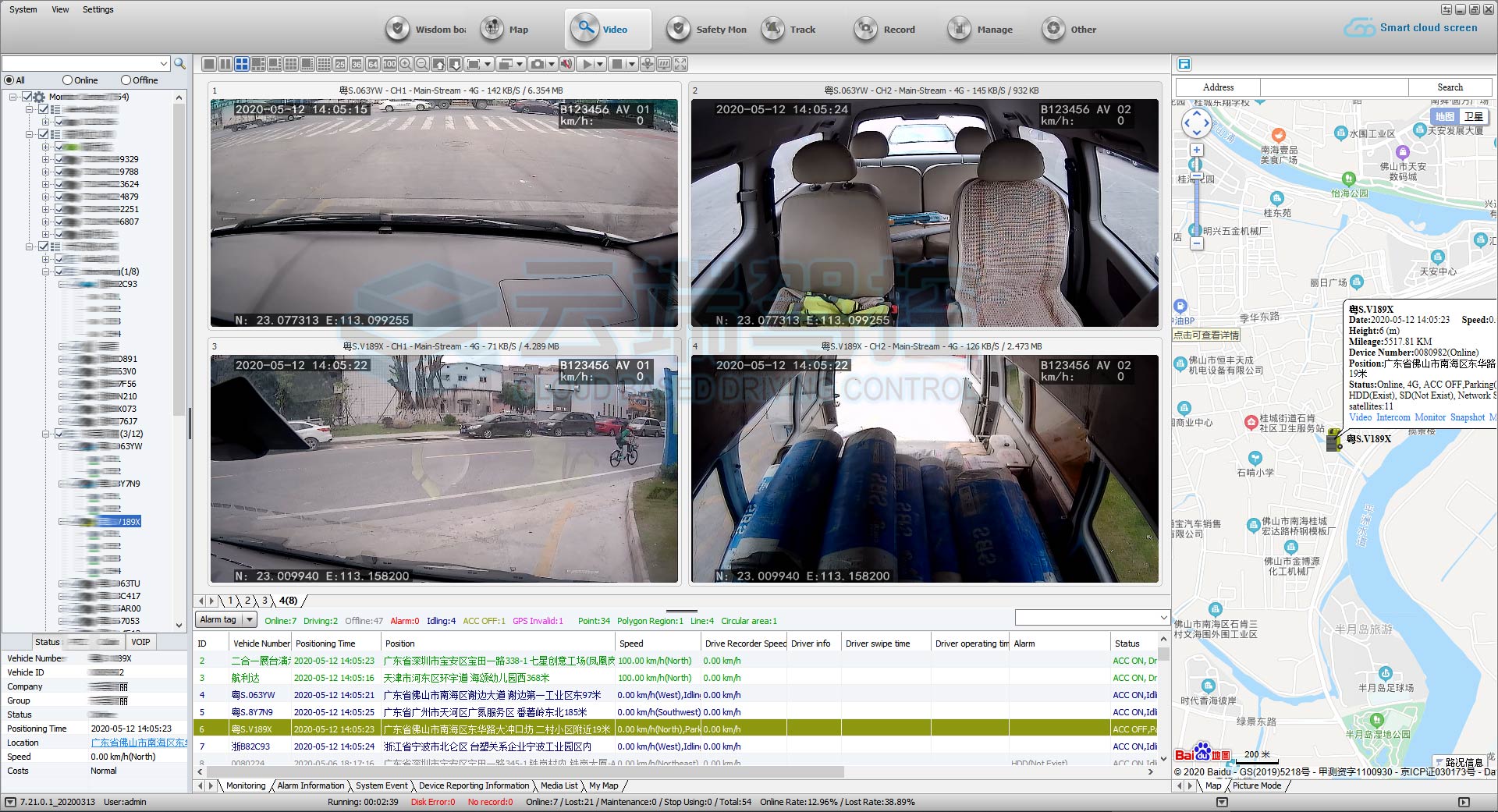Open the Settings menu
This screenshot has width=1498, height=812.
point(98,9)
